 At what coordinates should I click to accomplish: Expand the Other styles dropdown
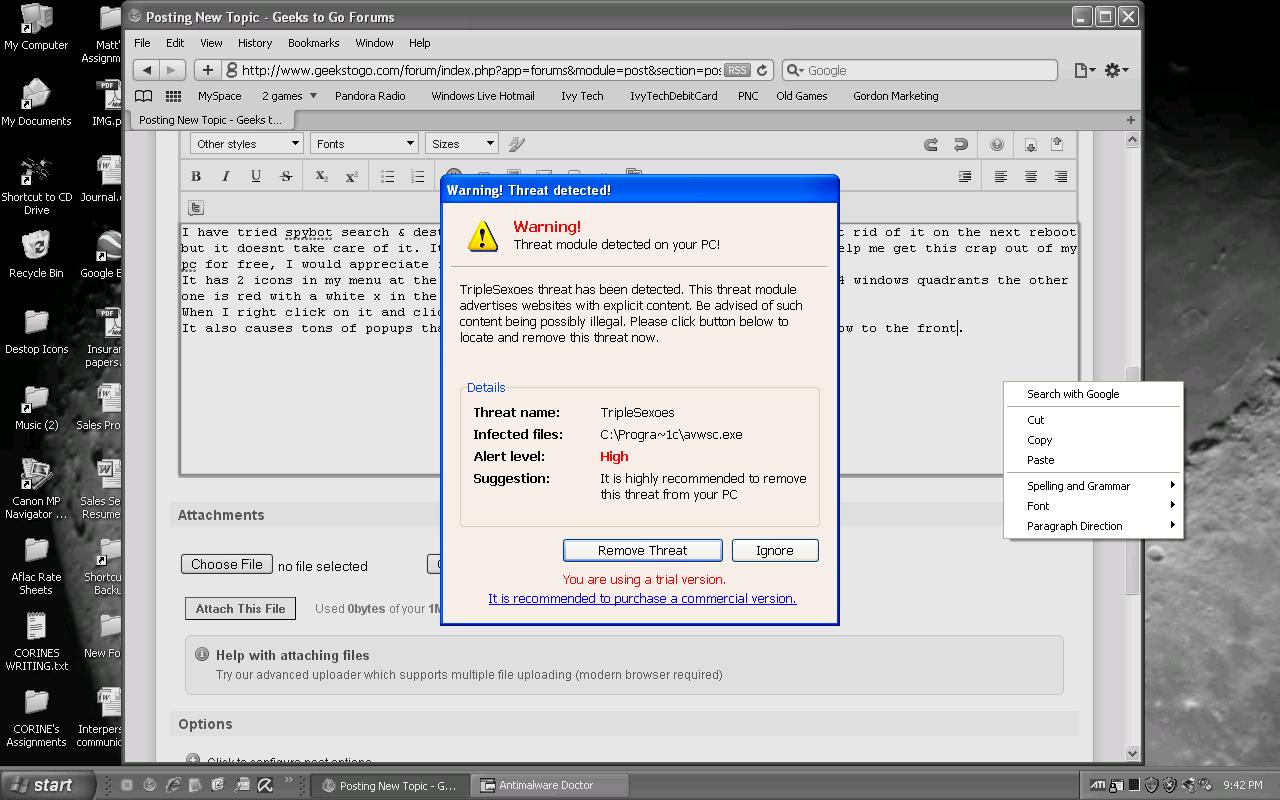coord(247,144)
